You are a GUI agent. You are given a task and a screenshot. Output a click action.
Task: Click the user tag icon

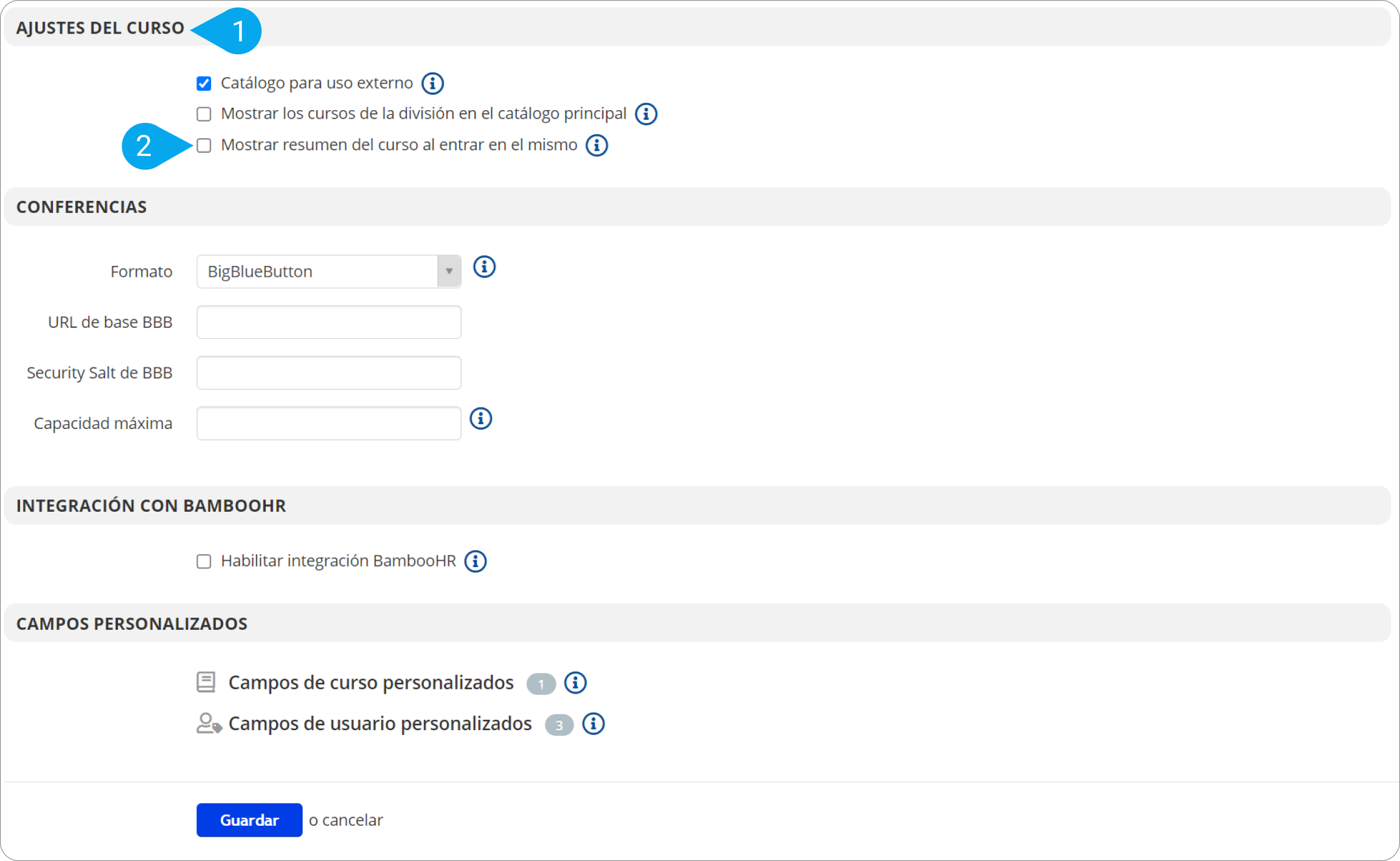[x=209, y=723]
